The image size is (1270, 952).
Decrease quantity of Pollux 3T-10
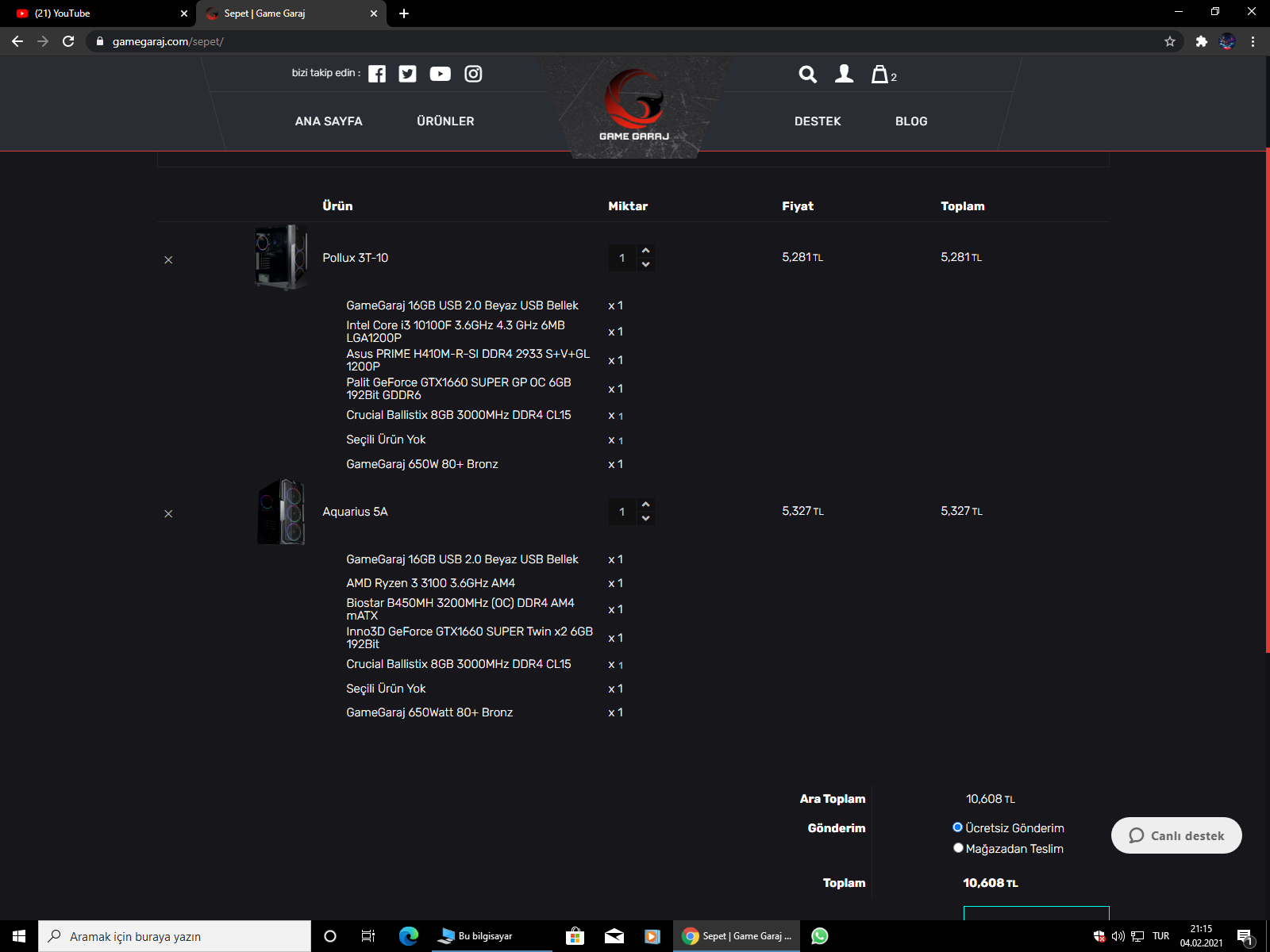coord(646,264)
